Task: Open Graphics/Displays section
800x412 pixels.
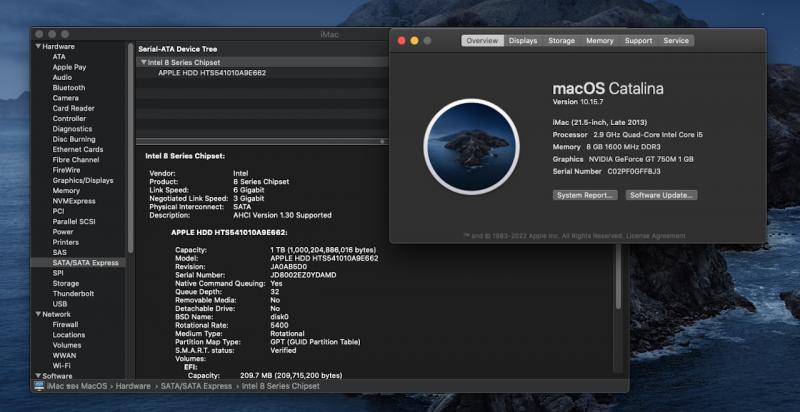Action: click(83, 181)
